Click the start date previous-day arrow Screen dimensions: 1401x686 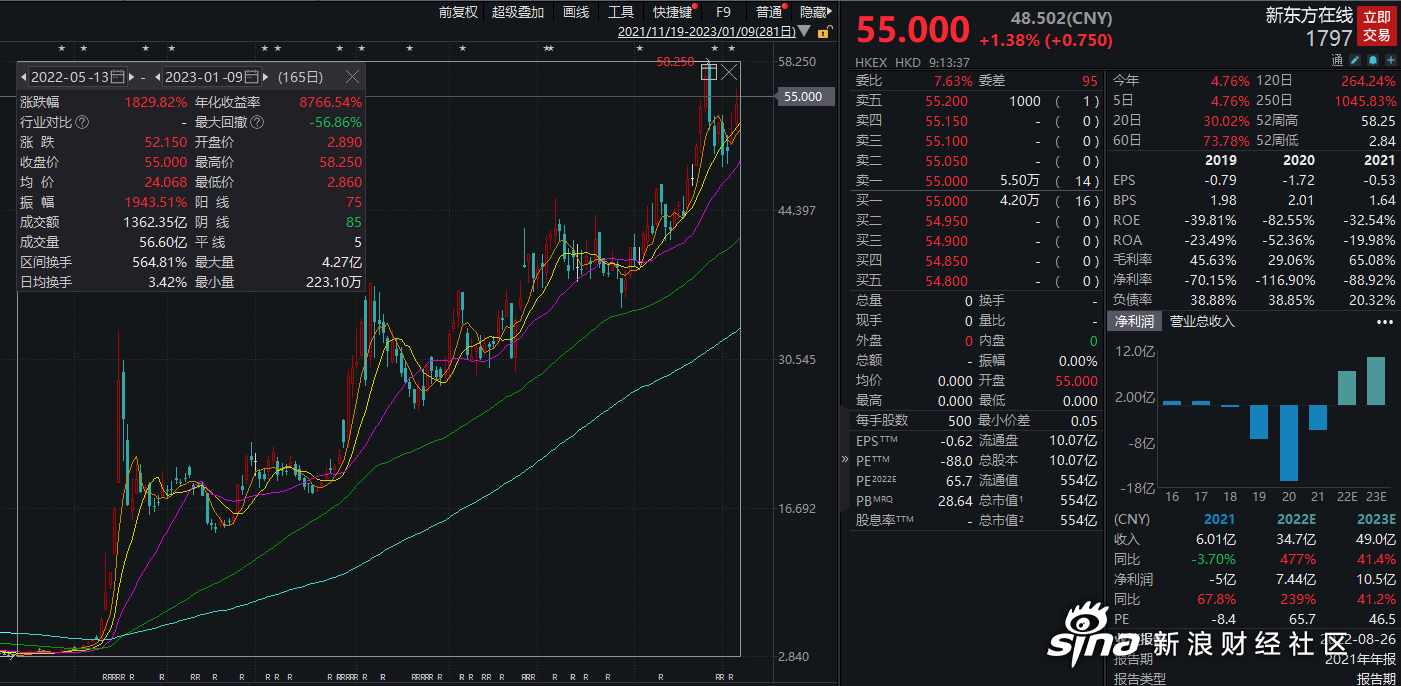pos(24,77)
